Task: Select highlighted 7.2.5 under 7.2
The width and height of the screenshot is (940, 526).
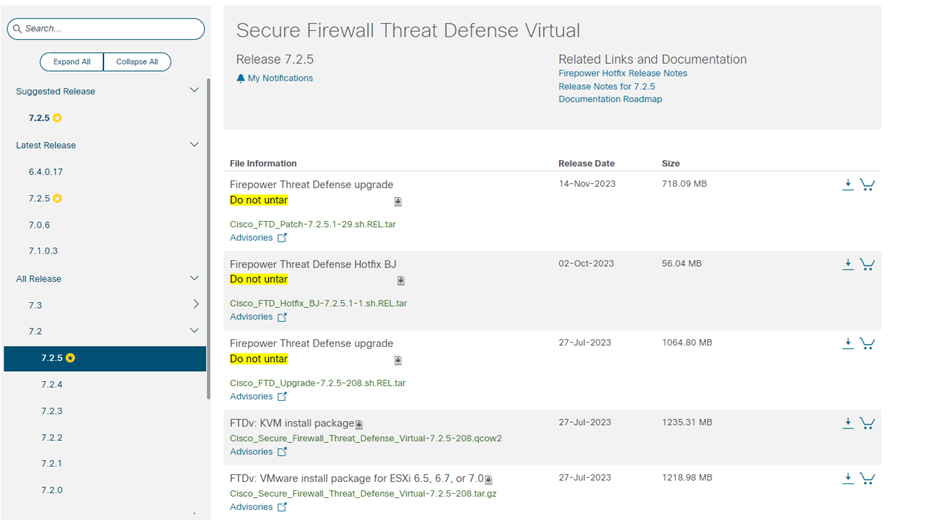Action: click(105, 358)
